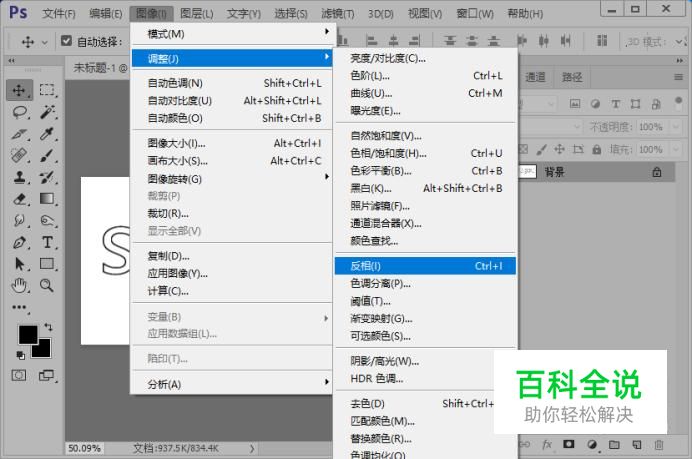
Task: Create new adjustment layer
Action: 592,444
